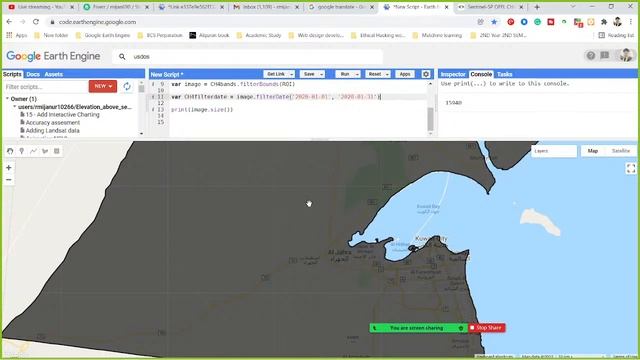The height and width of the screenshot is (360, 640).
Task: Reload the browser page
Action: click(36, 22)
